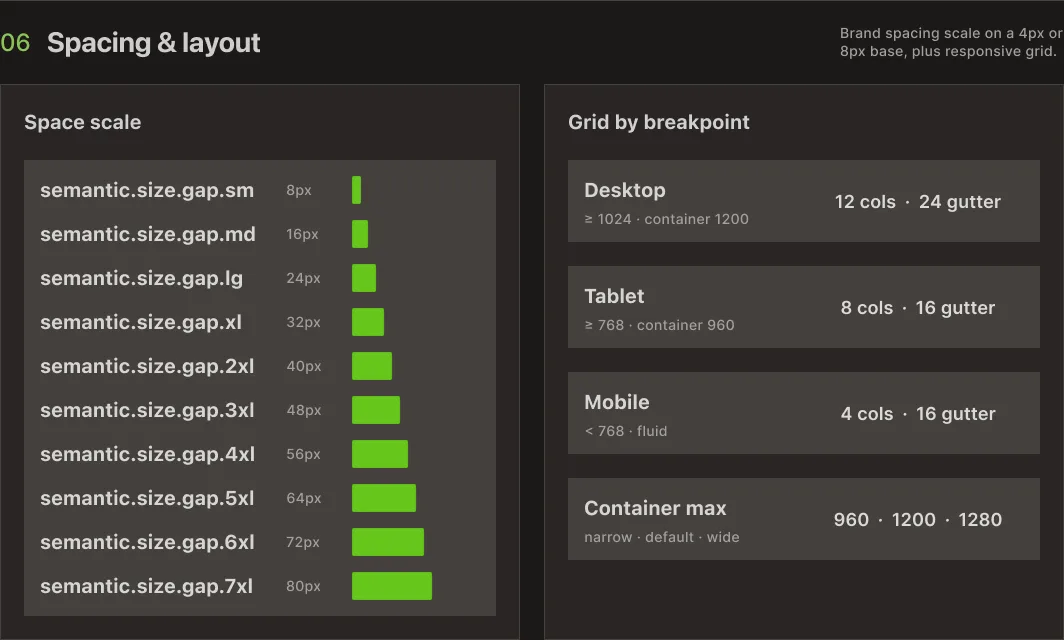Click the green bar for gap.xl
The height and width of the screenshot is (640, 1064).
(x=368, y=322)
